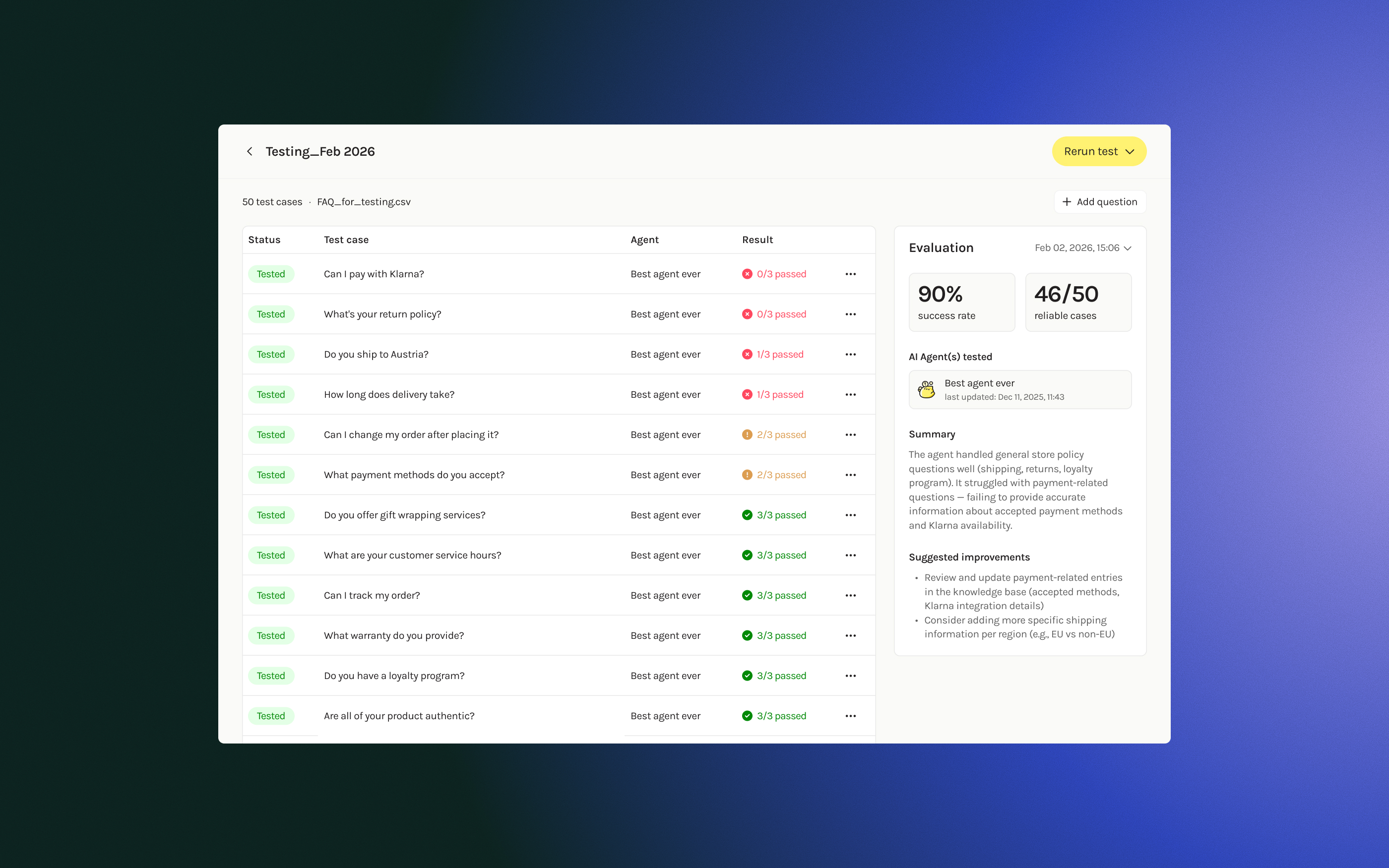Screen dimensions: 1389x868
Task: Click the red failed icon on Klarna result
Action: point(747,274)
